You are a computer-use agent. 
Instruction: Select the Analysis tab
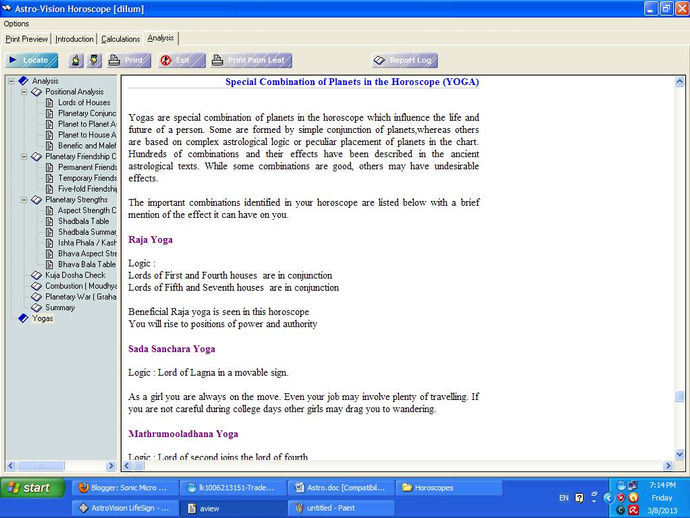161,38
